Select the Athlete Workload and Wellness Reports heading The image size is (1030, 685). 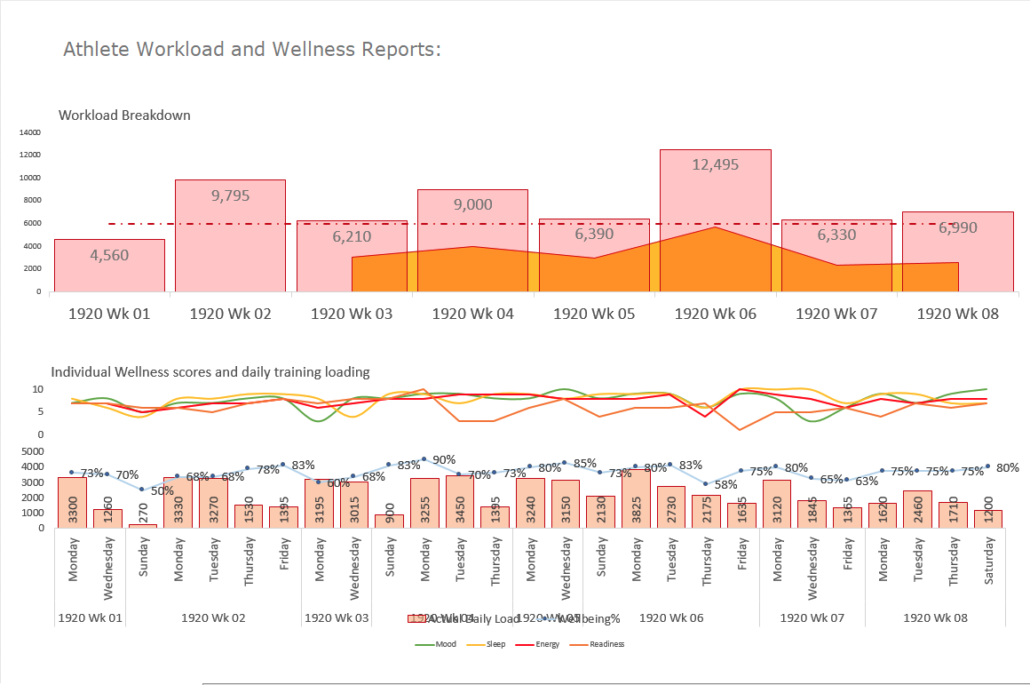[251, 49]
